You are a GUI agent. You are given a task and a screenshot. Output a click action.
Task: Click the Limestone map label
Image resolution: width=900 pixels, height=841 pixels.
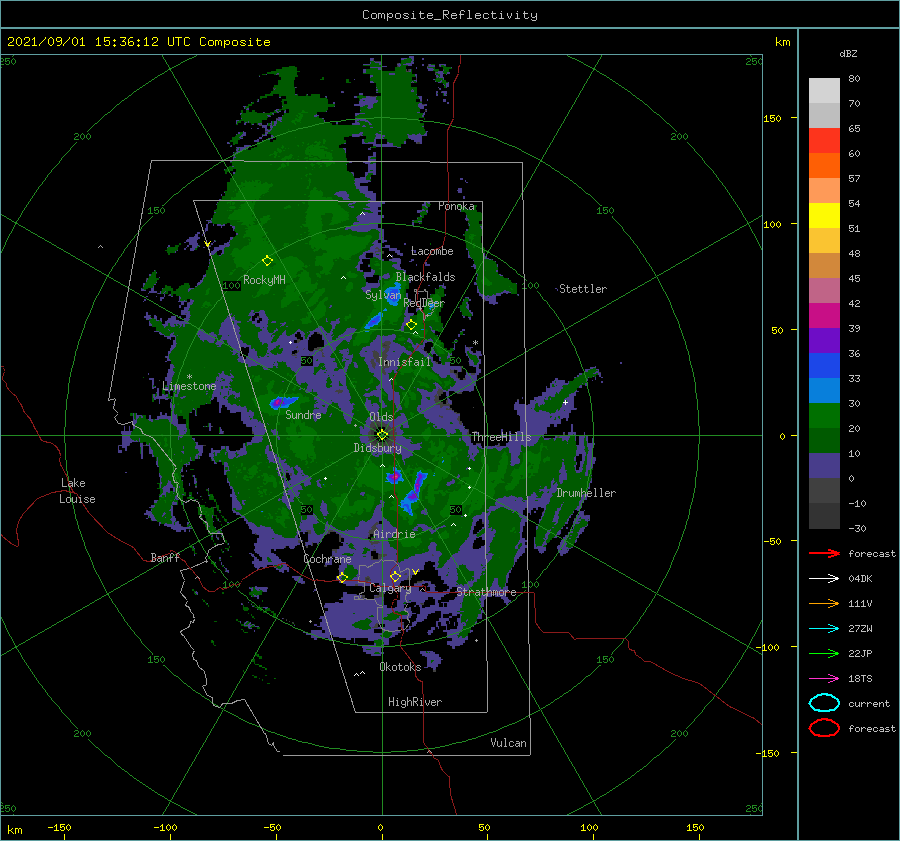(x=189, y=386)
